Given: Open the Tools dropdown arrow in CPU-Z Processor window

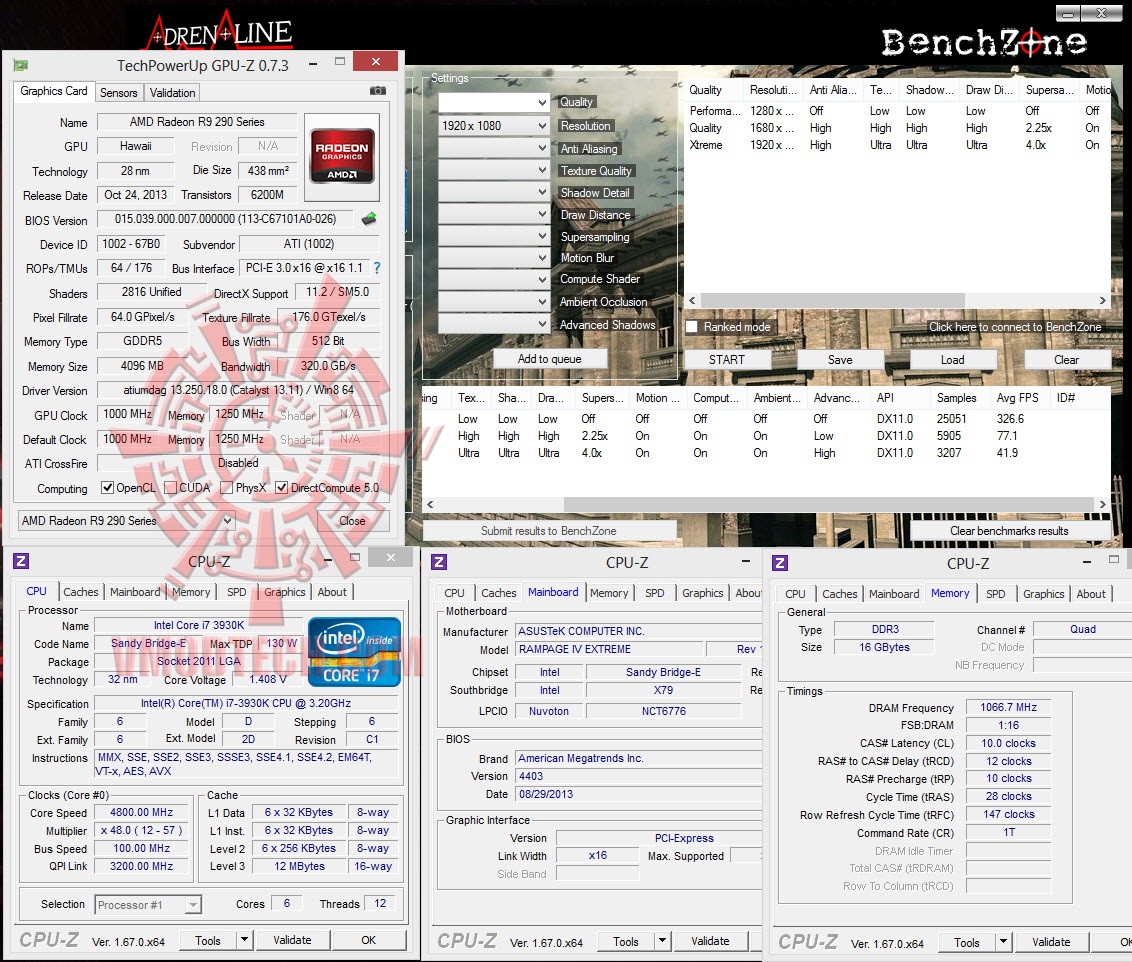Looking at the screenshot, I should tap(245, 940).
